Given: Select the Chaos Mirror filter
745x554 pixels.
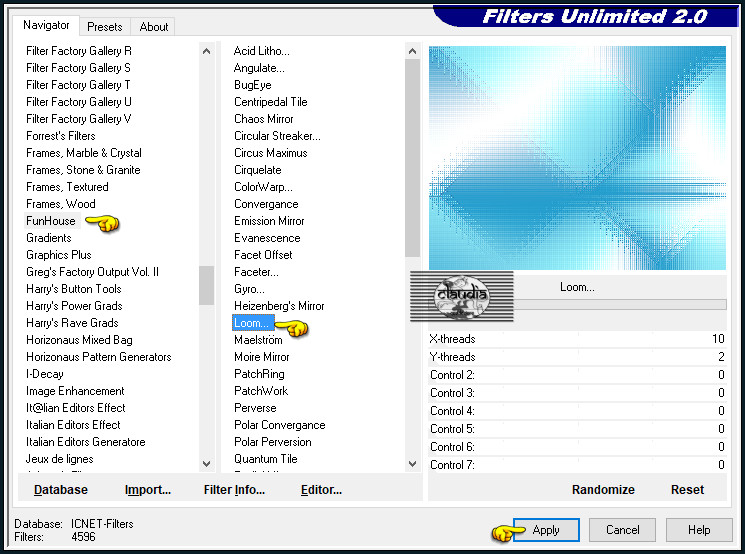Looking at the screenshot, I should coord(264,119).
